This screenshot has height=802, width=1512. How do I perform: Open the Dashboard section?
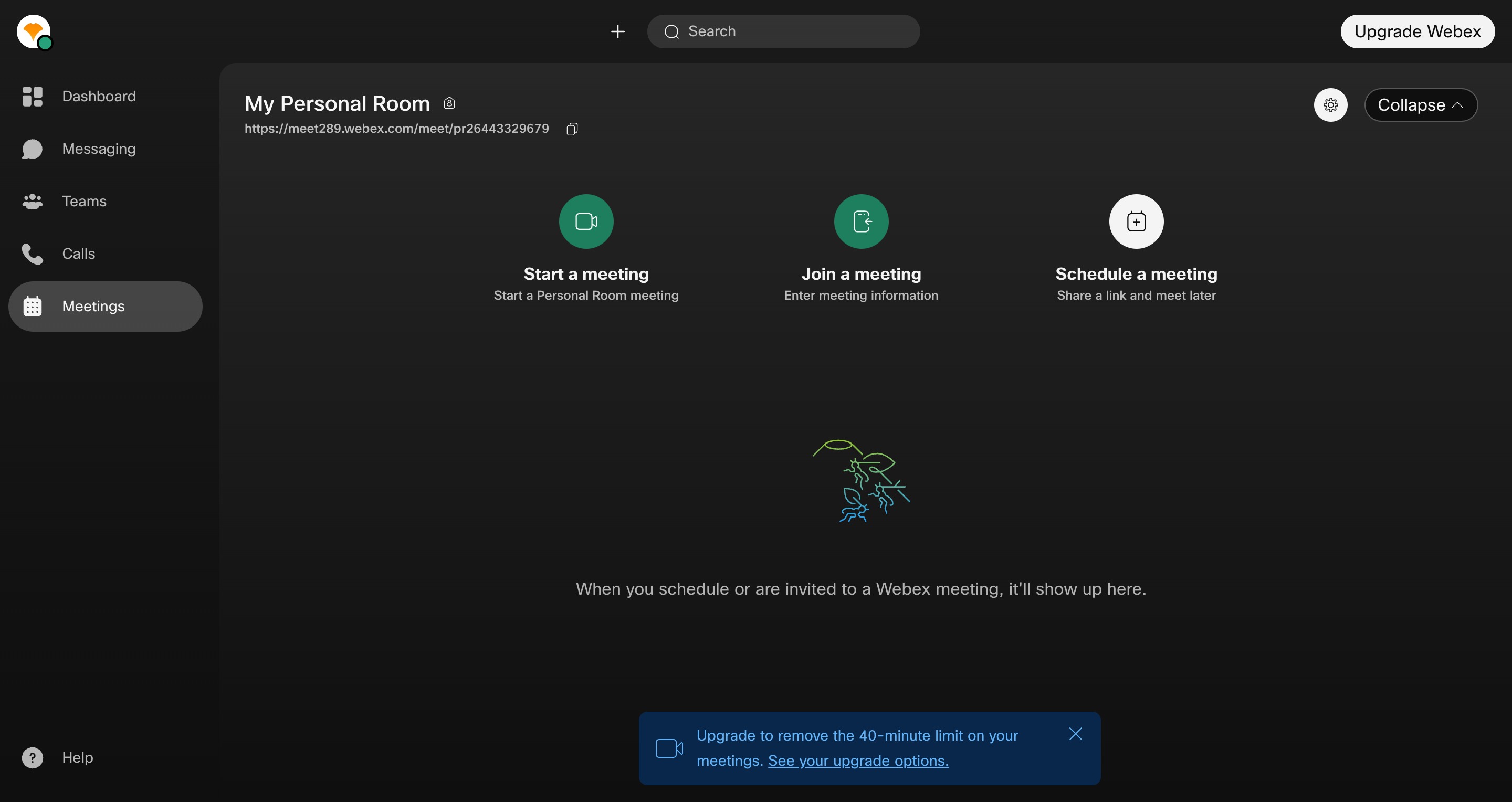point(105,96)
